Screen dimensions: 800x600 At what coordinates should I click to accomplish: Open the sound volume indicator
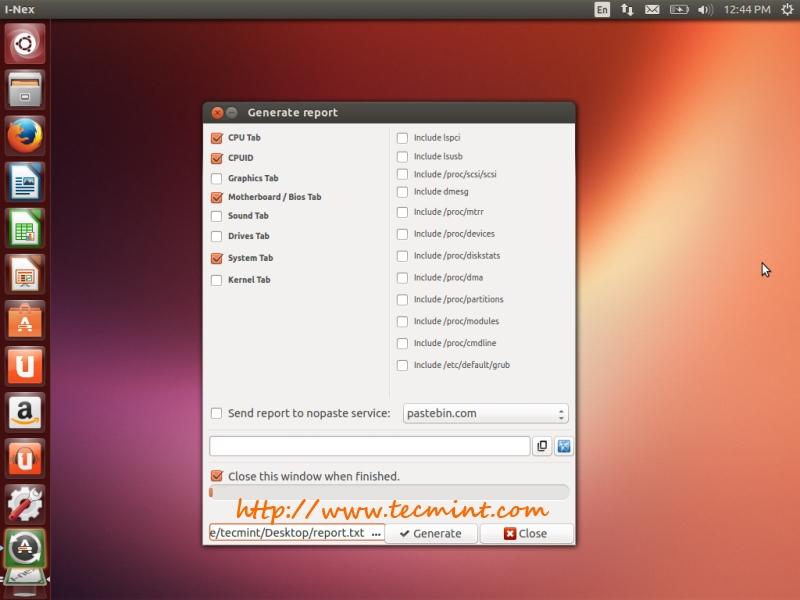[705, 10]
